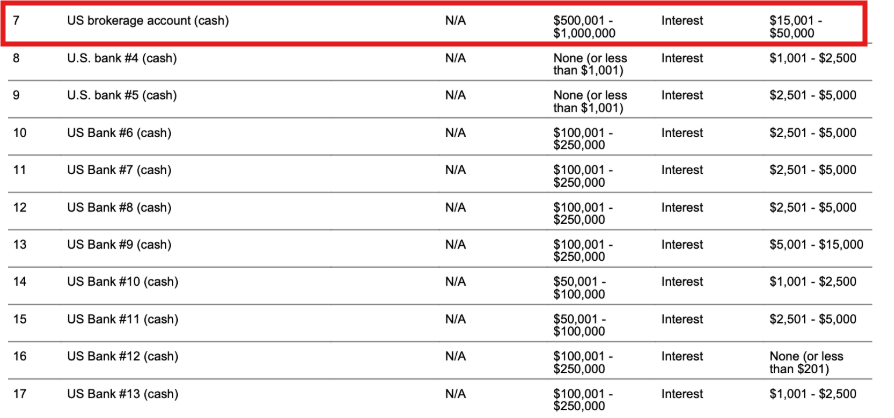Screen dimensions: 894x418
Task: Click the $500,001 - $1,000,000 value cell
Action: pos(584,27)
